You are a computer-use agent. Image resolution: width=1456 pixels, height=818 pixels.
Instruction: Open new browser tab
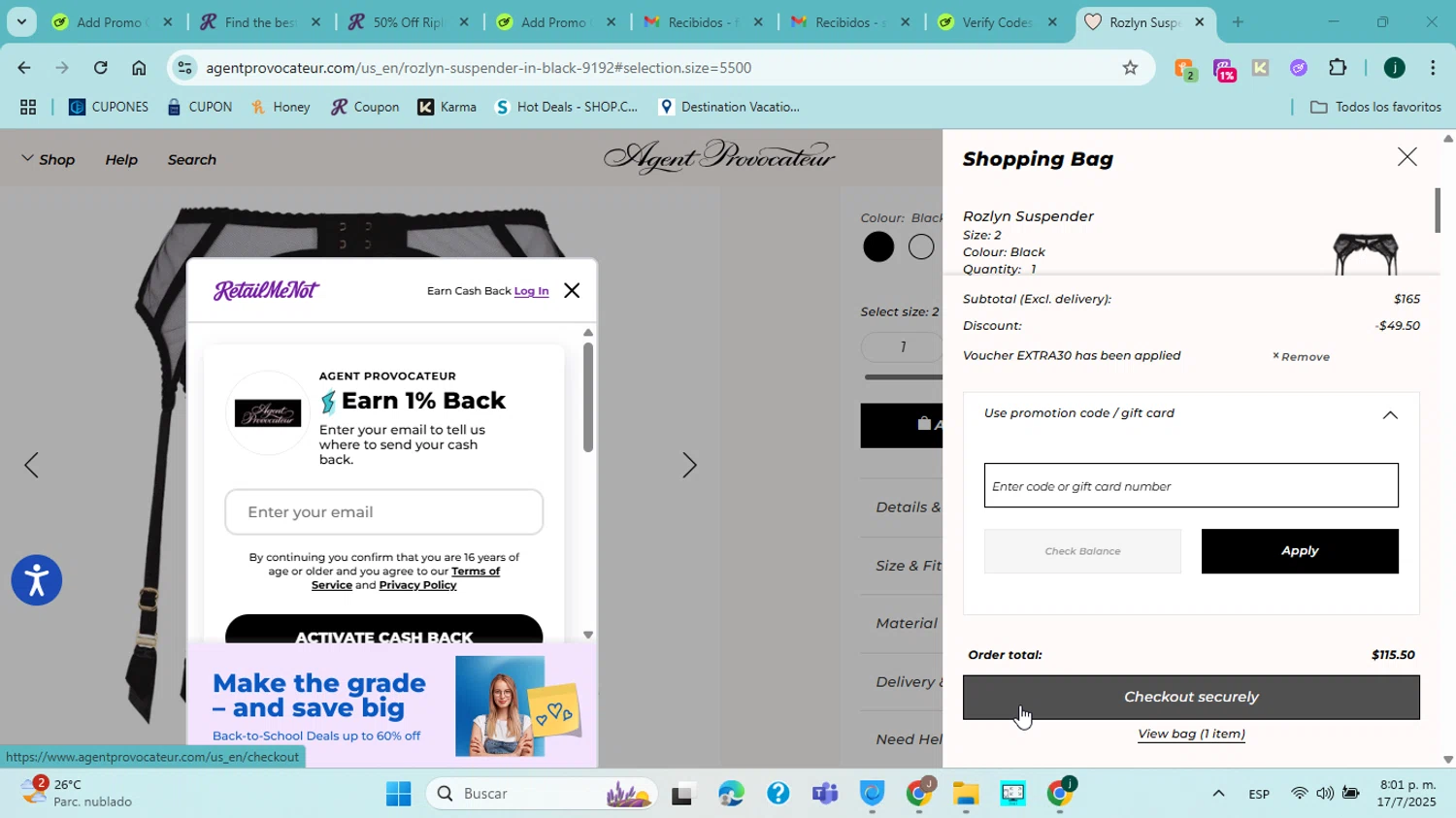1238,21
